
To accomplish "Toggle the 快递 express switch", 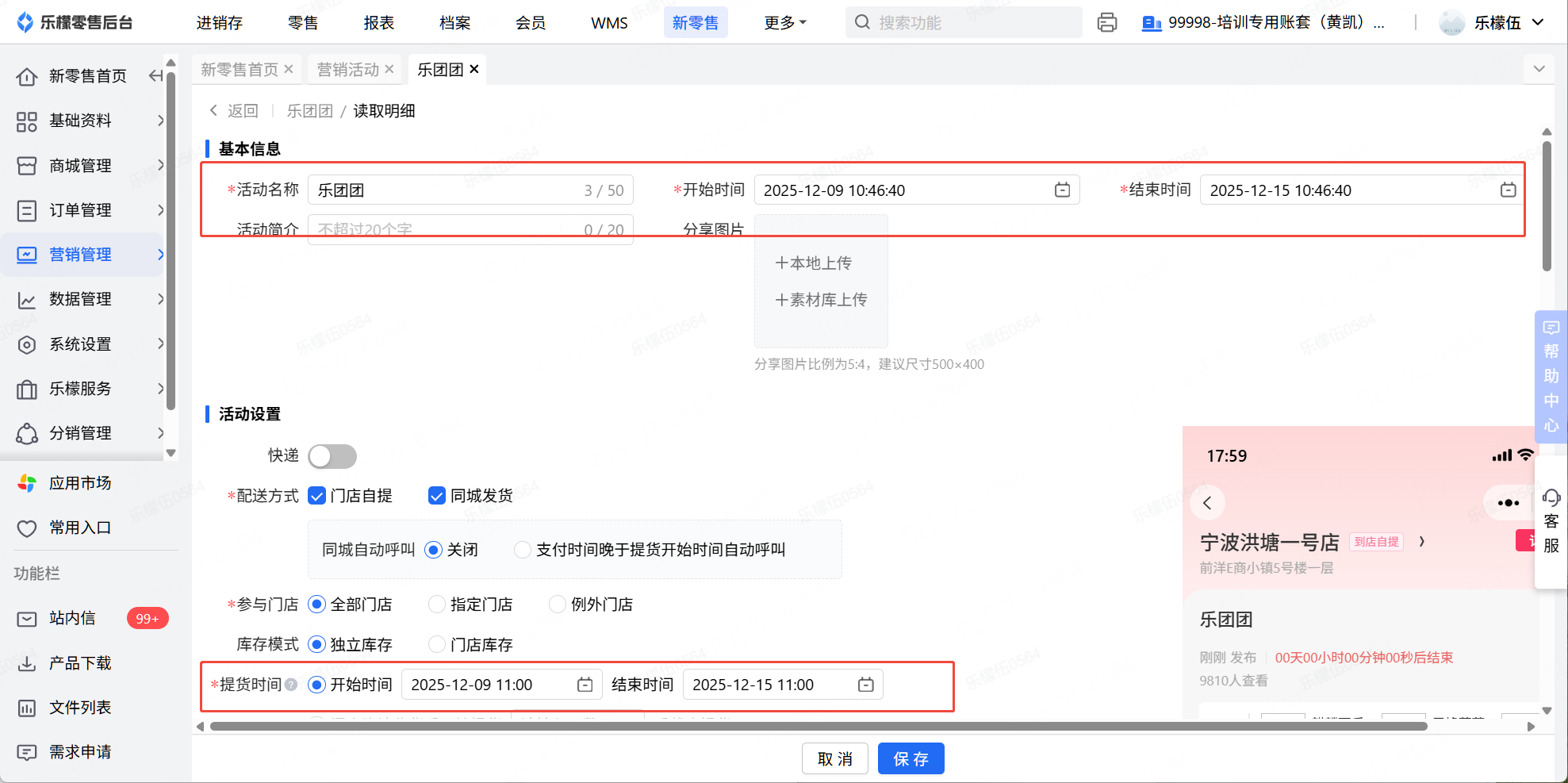I will 332,456.
